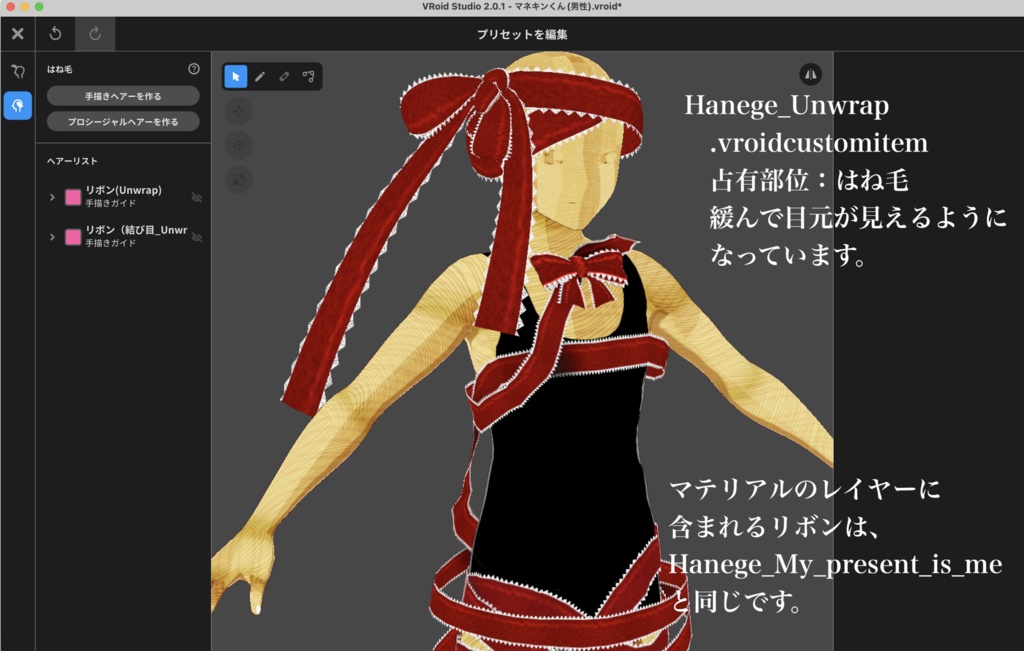Select the arrow selection tool
1024x651 pixels.
click(236, 77)
